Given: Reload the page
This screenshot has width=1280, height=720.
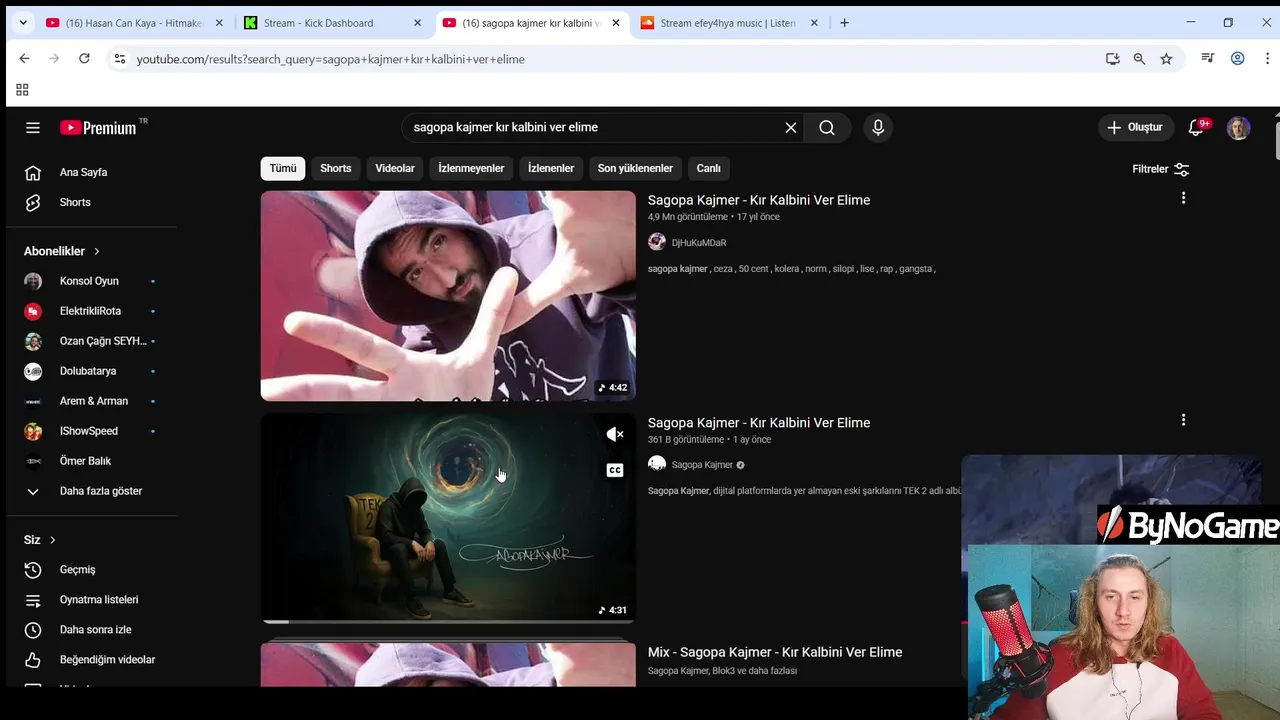Looking at the screenshot, I should (x=84, y=59).
